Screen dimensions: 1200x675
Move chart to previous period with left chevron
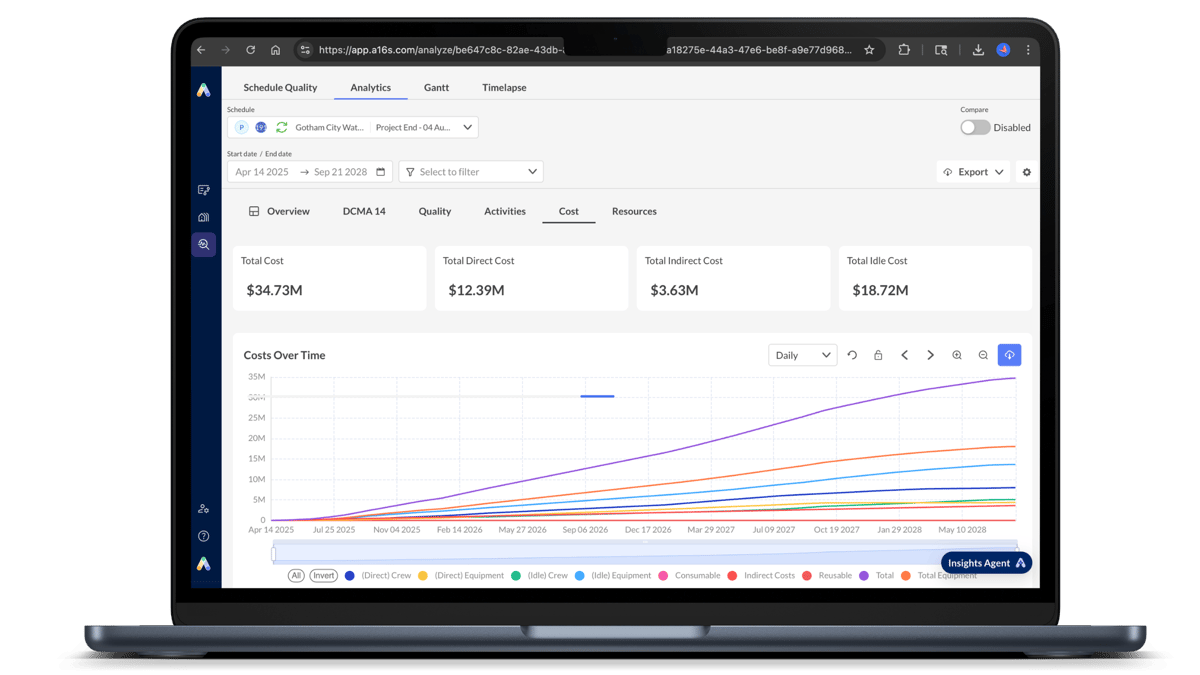coord(904,355)
